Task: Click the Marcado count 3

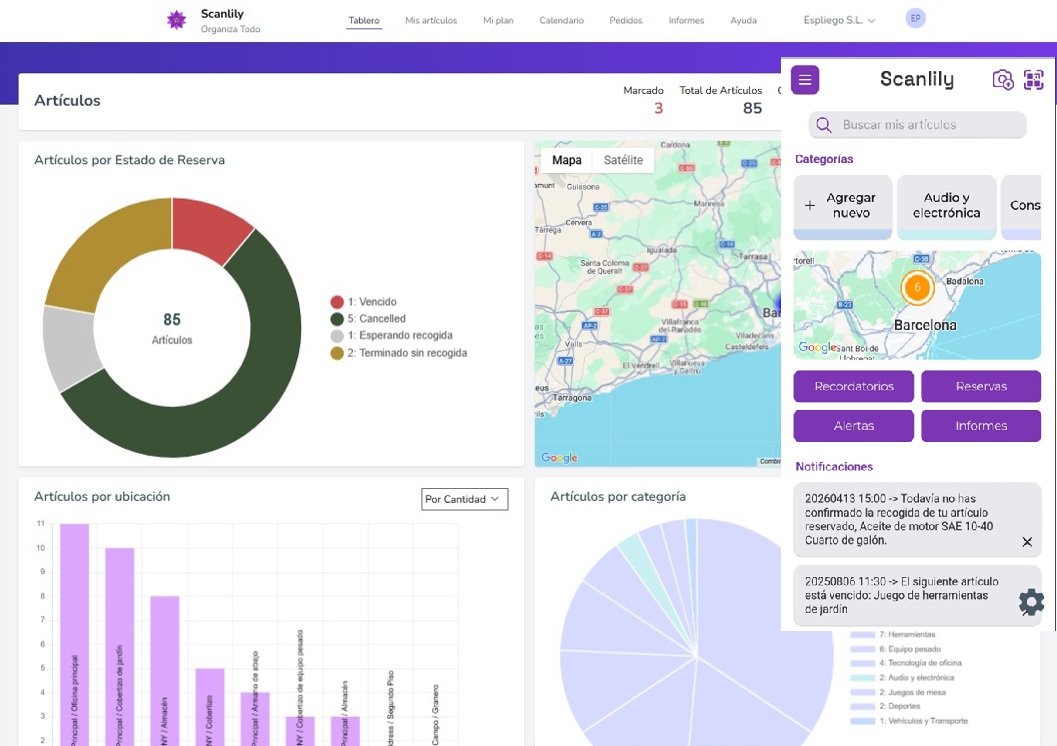Action: point(659,108)
